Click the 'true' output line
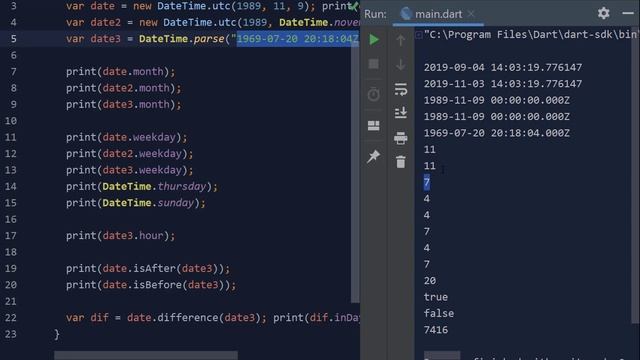The height and width of the screenshot is (360, 640). (x=436, y=297)
